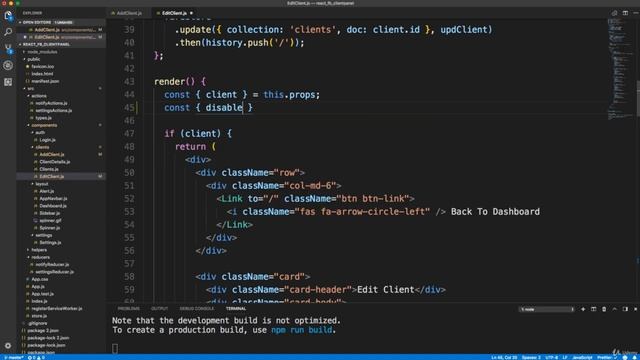The width and height of the screenshot is (640, 360).
Task: Open the notifications bell in the status bar
Action: [635, 358]
